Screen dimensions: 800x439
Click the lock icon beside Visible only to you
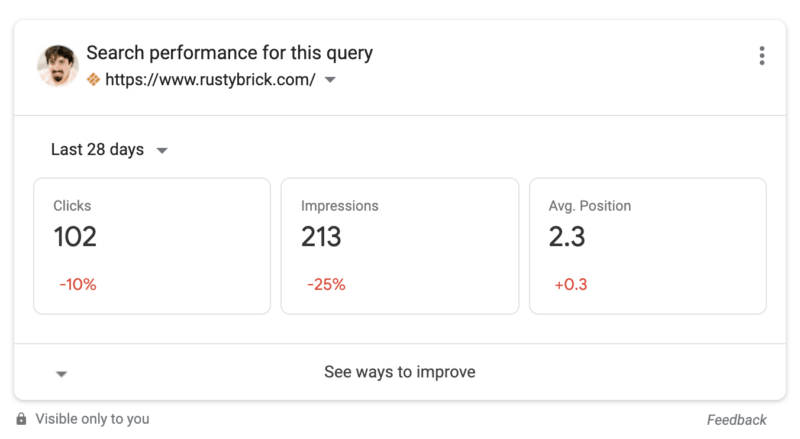(21, 419)
